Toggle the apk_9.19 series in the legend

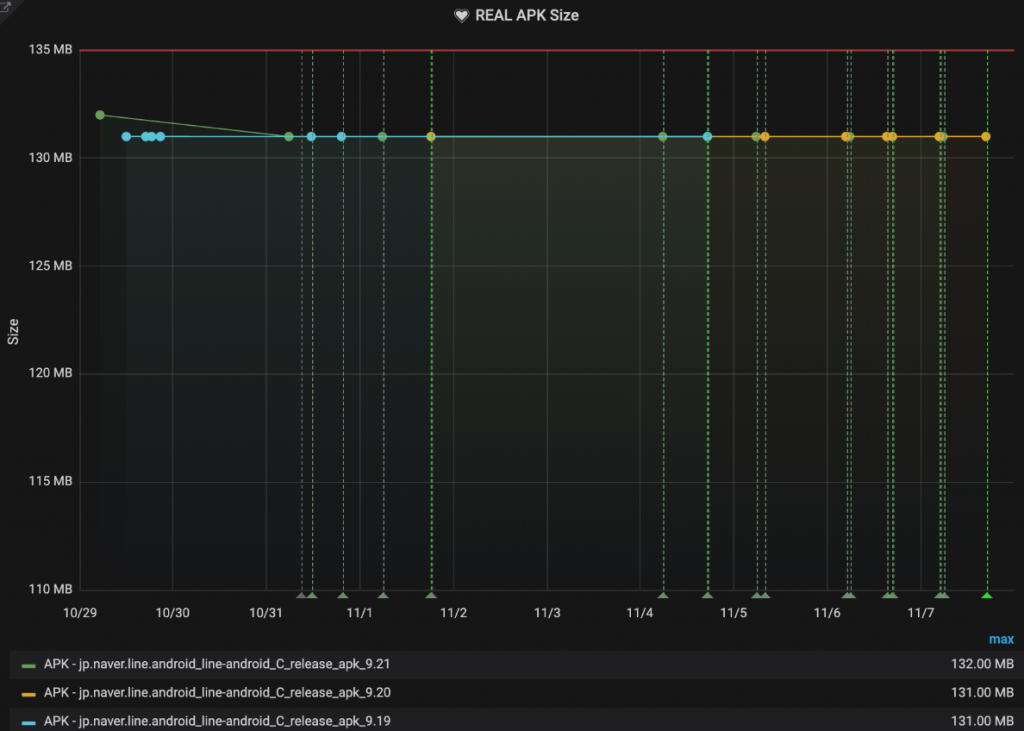point(217,721)
